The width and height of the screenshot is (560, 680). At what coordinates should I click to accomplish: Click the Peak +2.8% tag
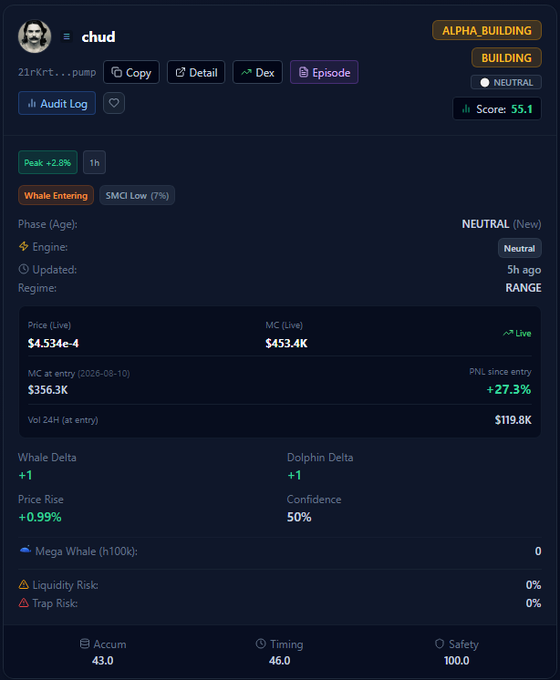coord(48,163)
